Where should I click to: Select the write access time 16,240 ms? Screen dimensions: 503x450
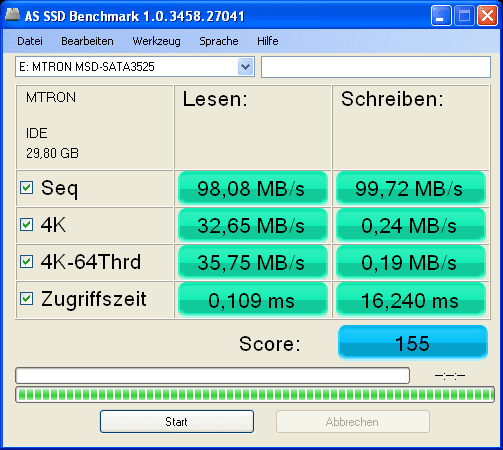[x=410, y=300]
